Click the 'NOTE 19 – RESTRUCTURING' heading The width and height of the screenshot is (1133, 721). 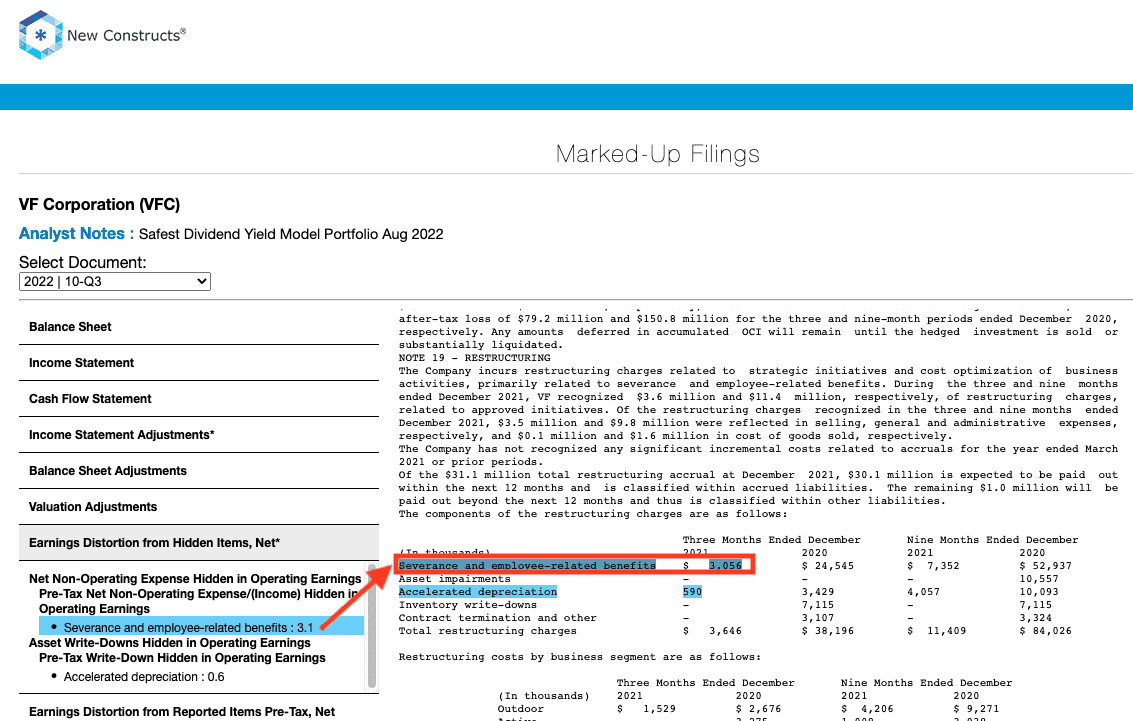(x=475, y=358)
